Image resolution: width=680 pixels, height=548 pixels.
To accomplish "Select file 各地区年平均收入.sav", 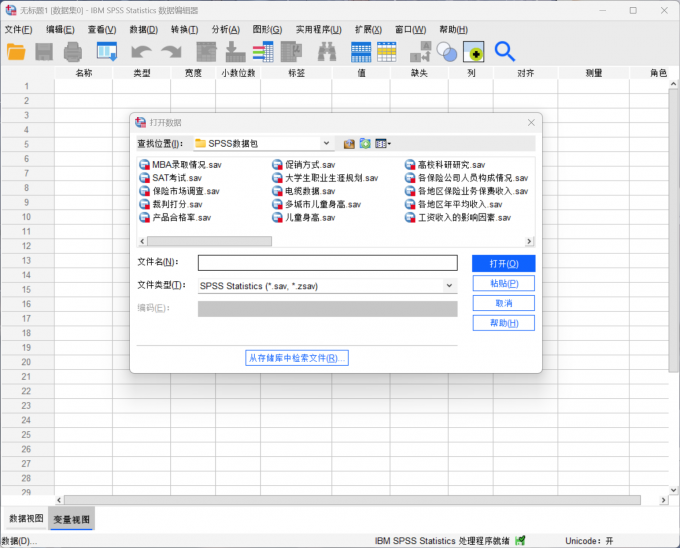I will pos(454,204).
